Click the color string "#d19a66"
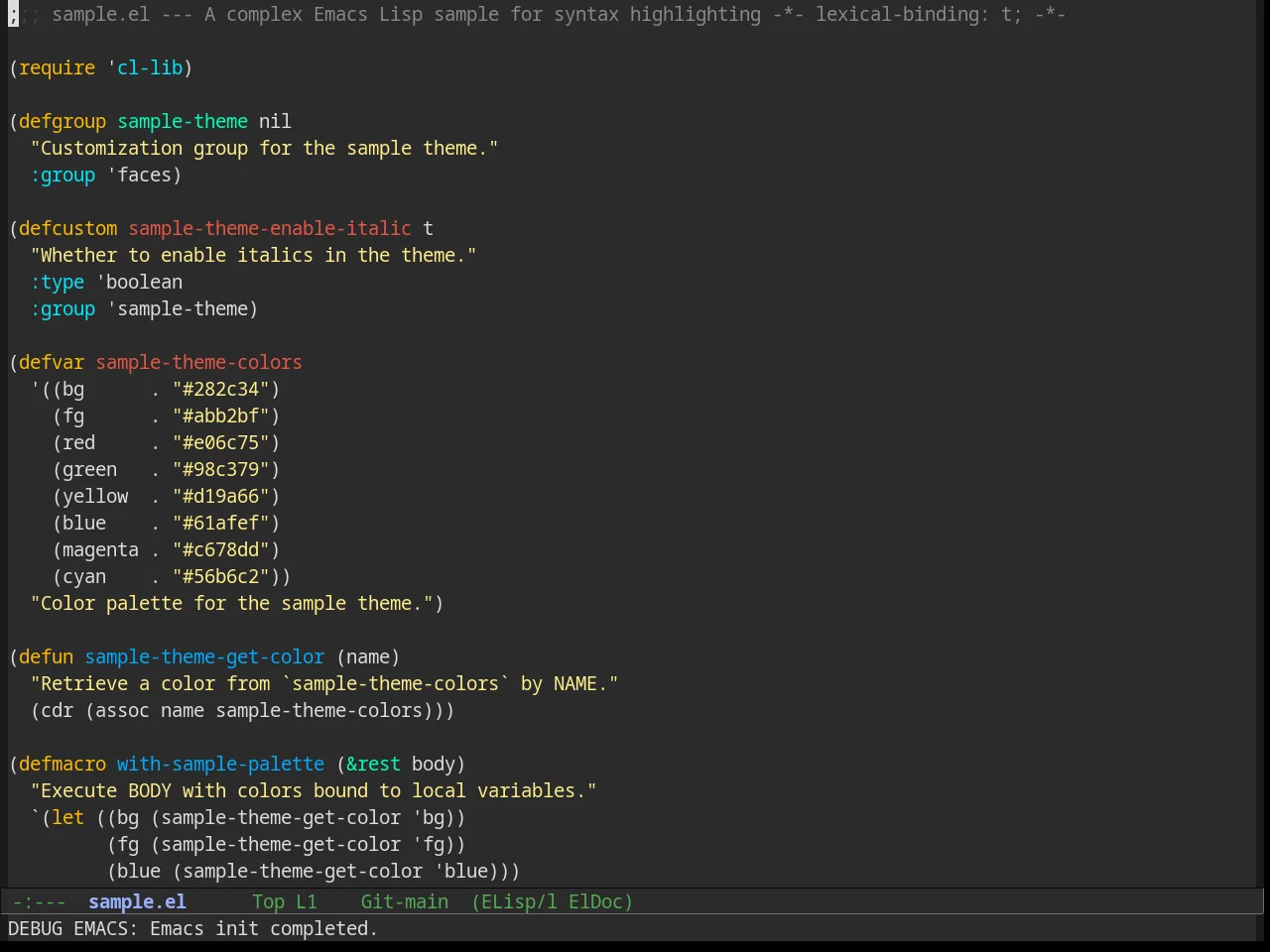1270x952 pixels. tap(220, 496)
